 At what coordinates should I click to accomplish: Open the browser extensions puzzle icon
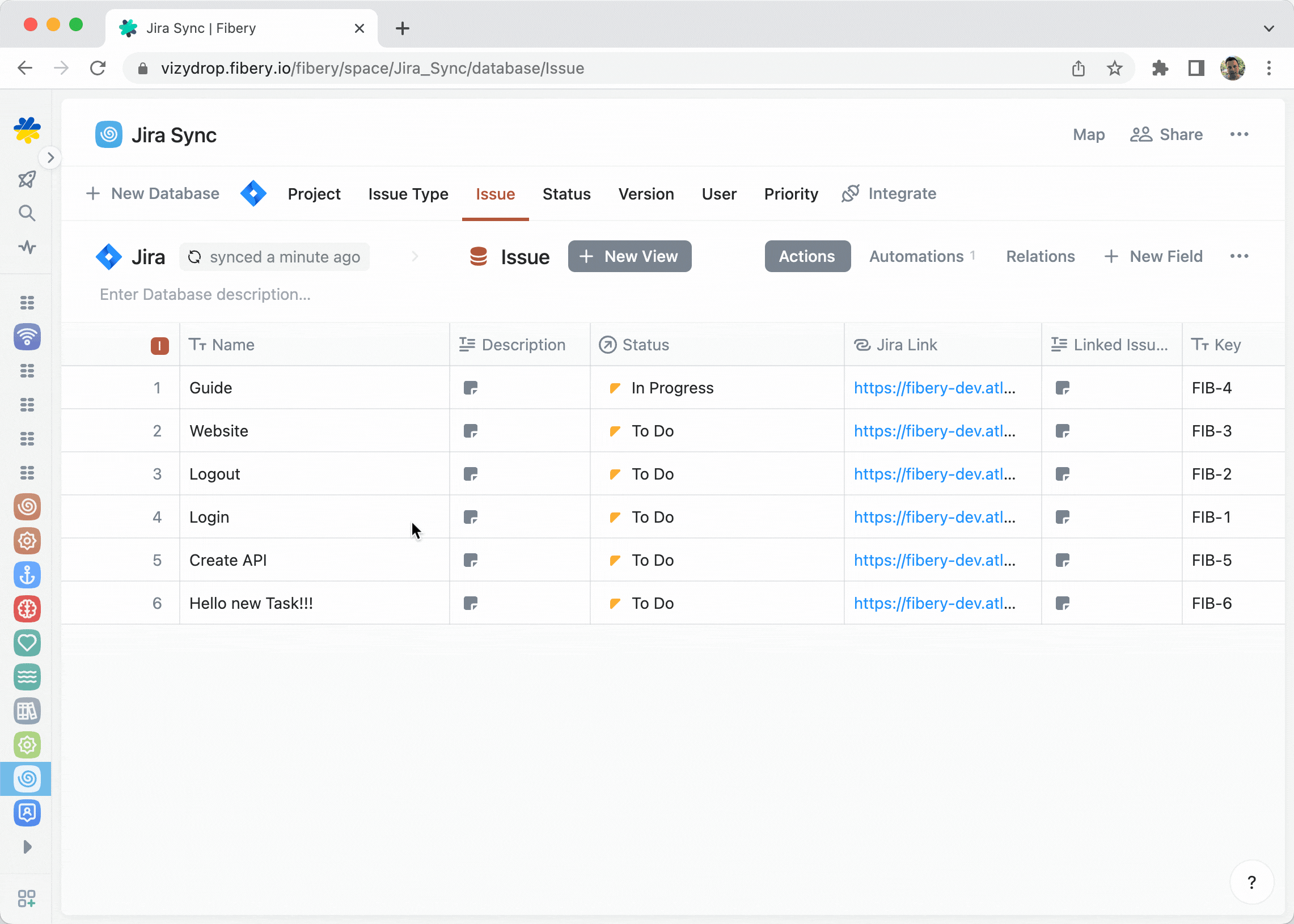(x=1159, y=68)
